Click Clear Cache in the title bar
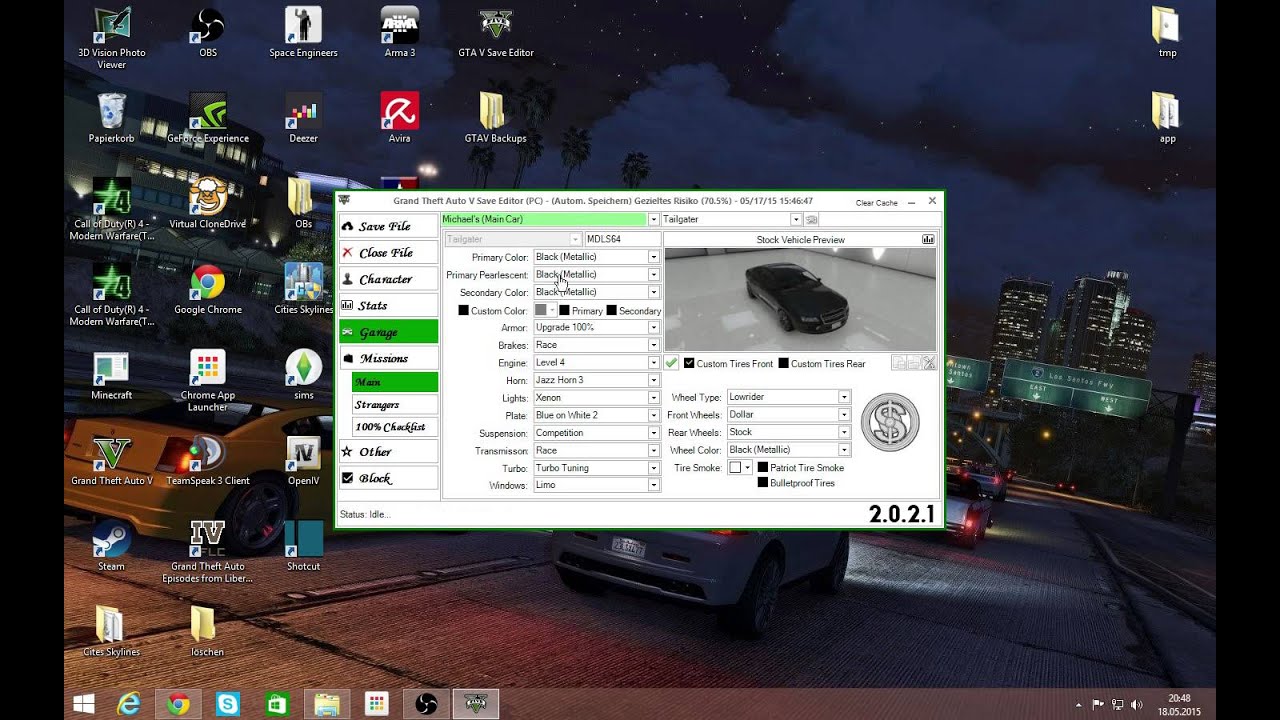This screenshot has width=1280, height=720. pos(877,202)
